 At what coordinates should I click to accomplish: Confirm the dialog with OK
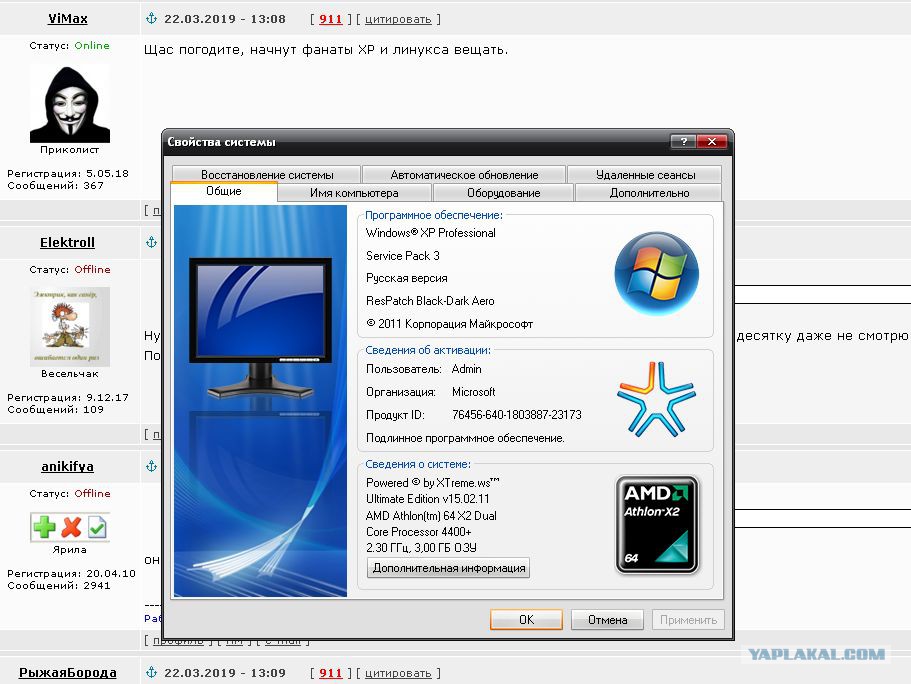point(526,619)
